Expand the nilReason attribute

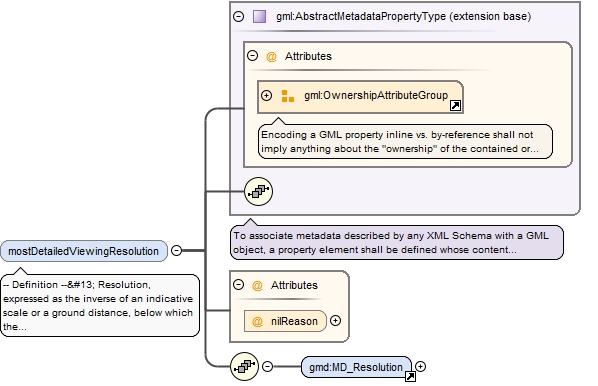coord(335,321)
